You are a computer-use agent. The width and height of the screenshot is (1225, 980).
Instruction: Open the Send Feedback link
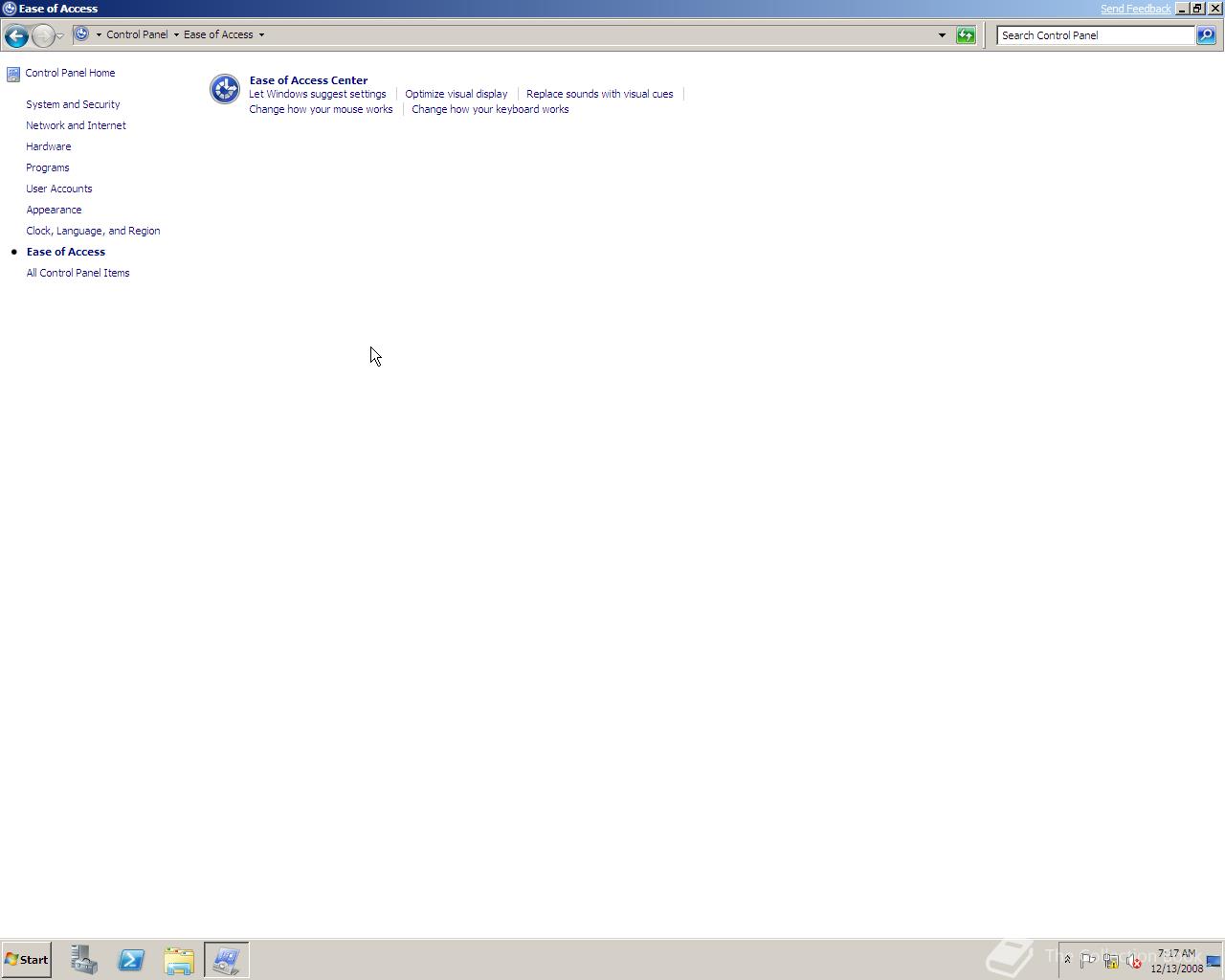pyautogui.click(x=1135, y=9)
